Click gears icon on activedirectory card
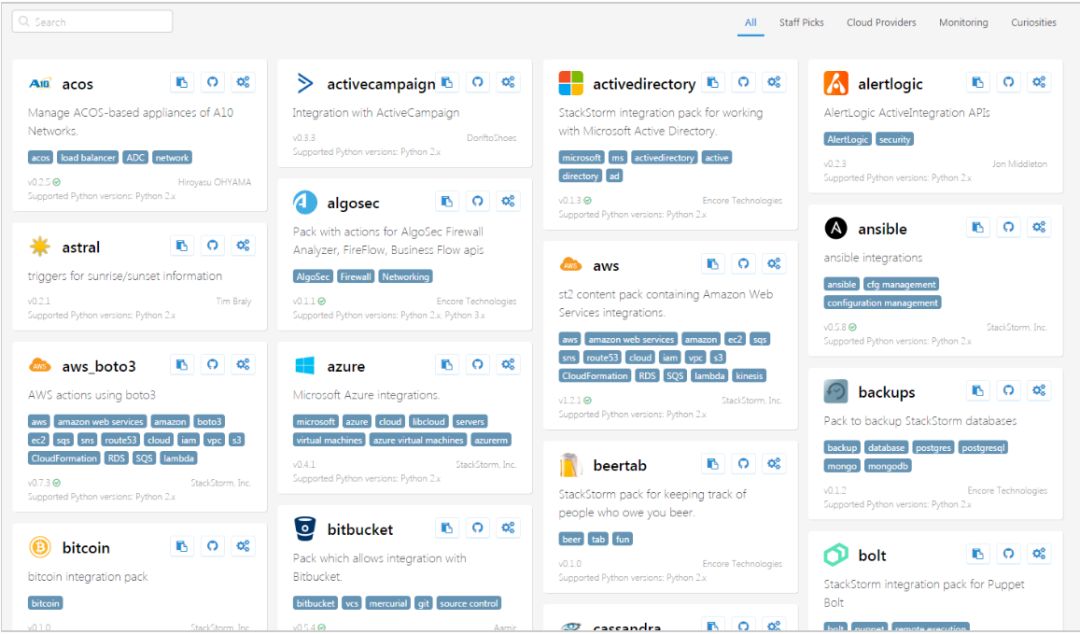The image size is (1080, 634). click(774, 82)
